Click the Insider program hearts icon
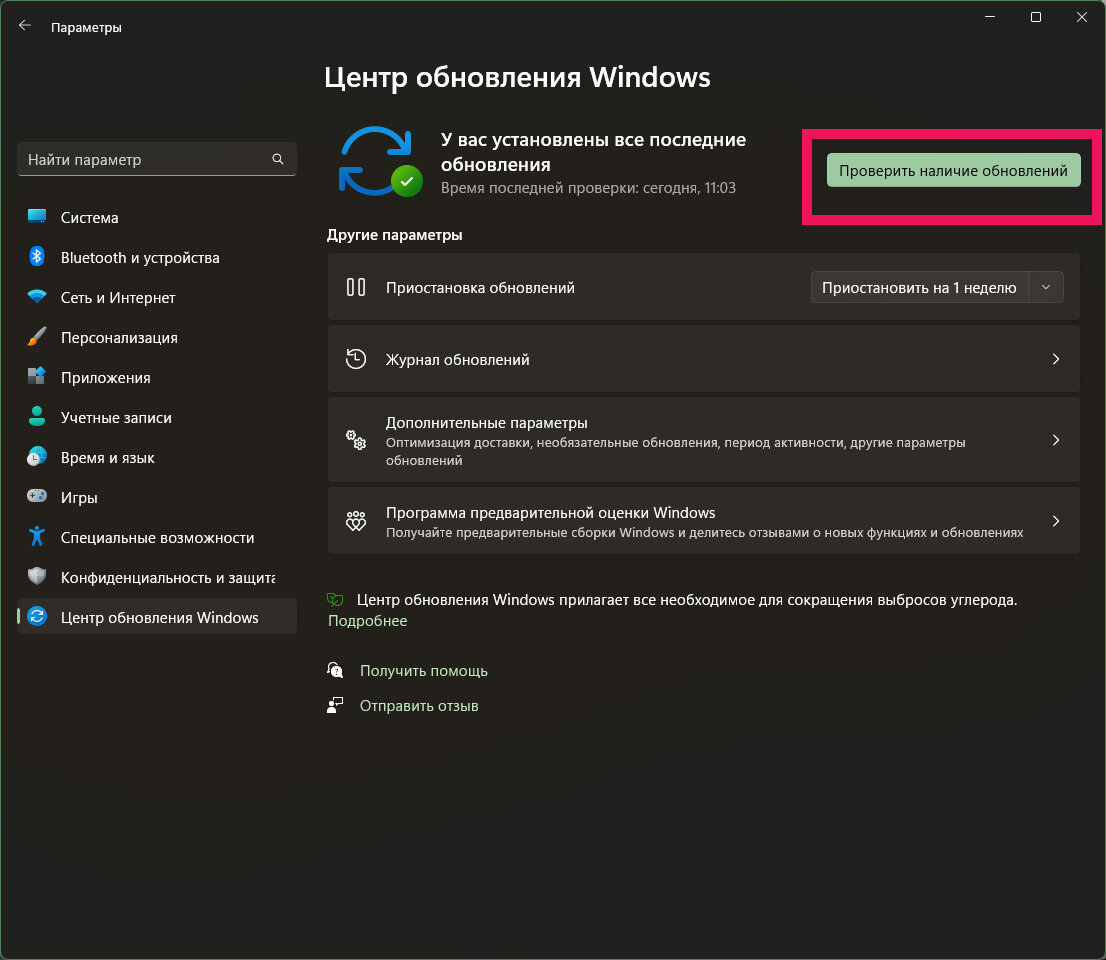This screenshot has width=1106, height=960. click(x=356, y=521)
